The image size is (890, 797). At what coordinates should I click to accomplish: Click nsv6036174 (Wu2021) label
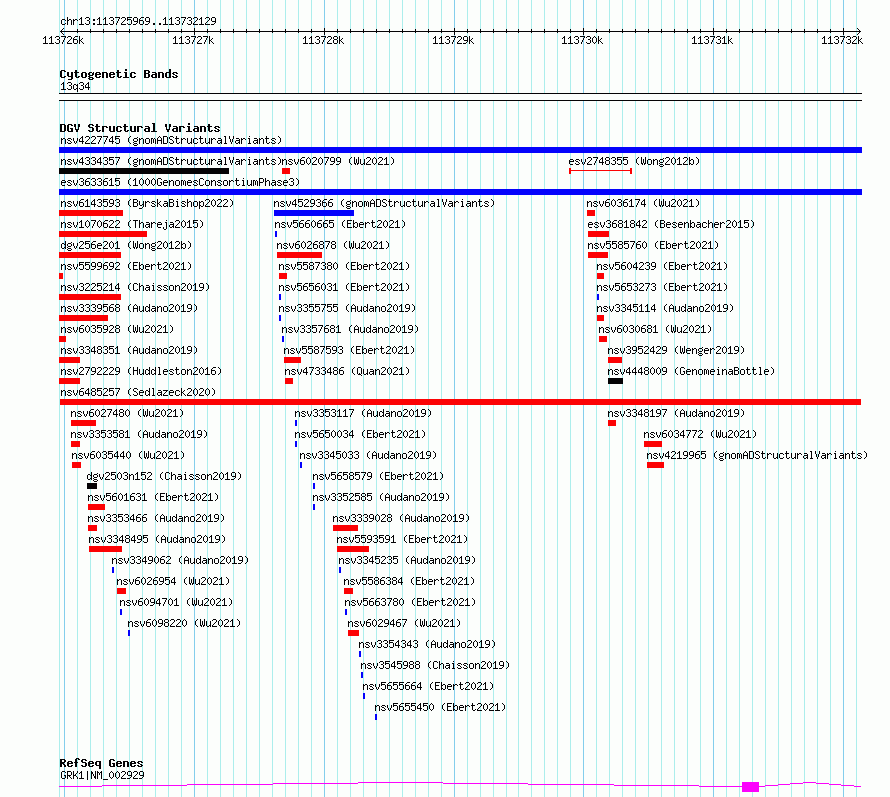pyautogui.click(x=643, y=203)
